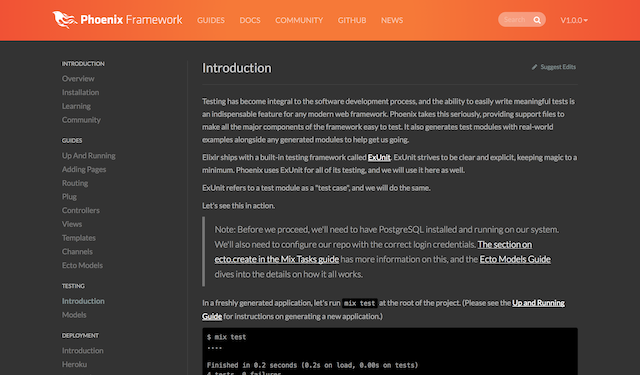Open the Guides menu item
Viewport: 640px width, 375px height.
click(x=211, y=20)
